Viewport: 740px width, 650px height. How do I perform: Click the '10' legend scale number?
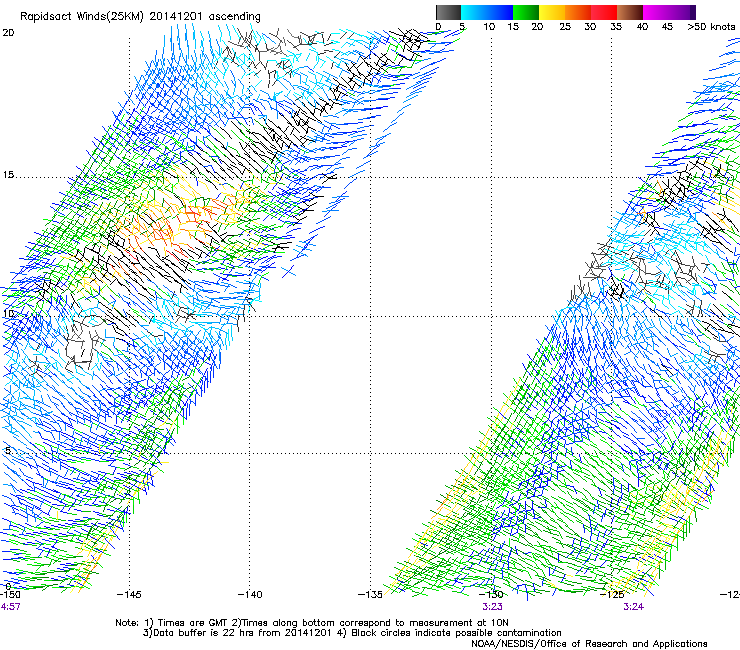(x=489, y=27)
